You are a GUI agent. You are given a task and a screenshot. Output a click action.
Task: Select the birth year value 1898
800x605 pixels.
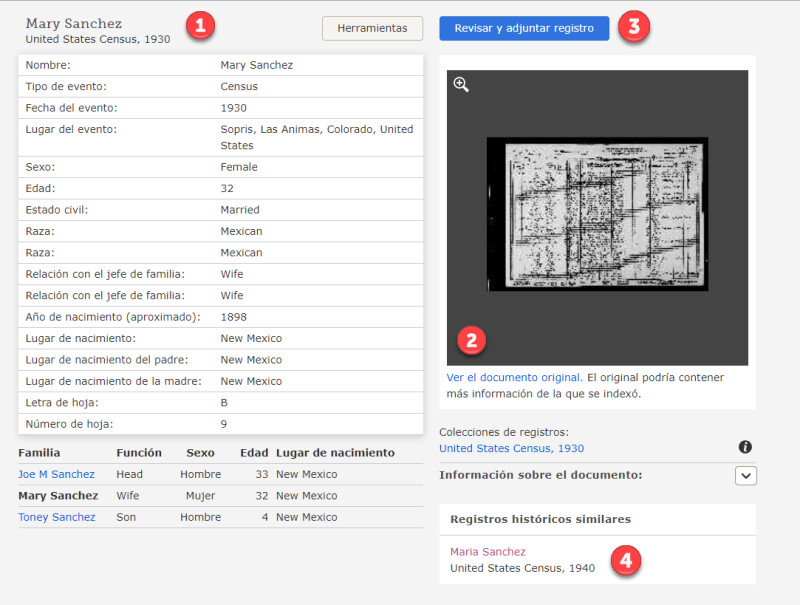coord(233,317)
